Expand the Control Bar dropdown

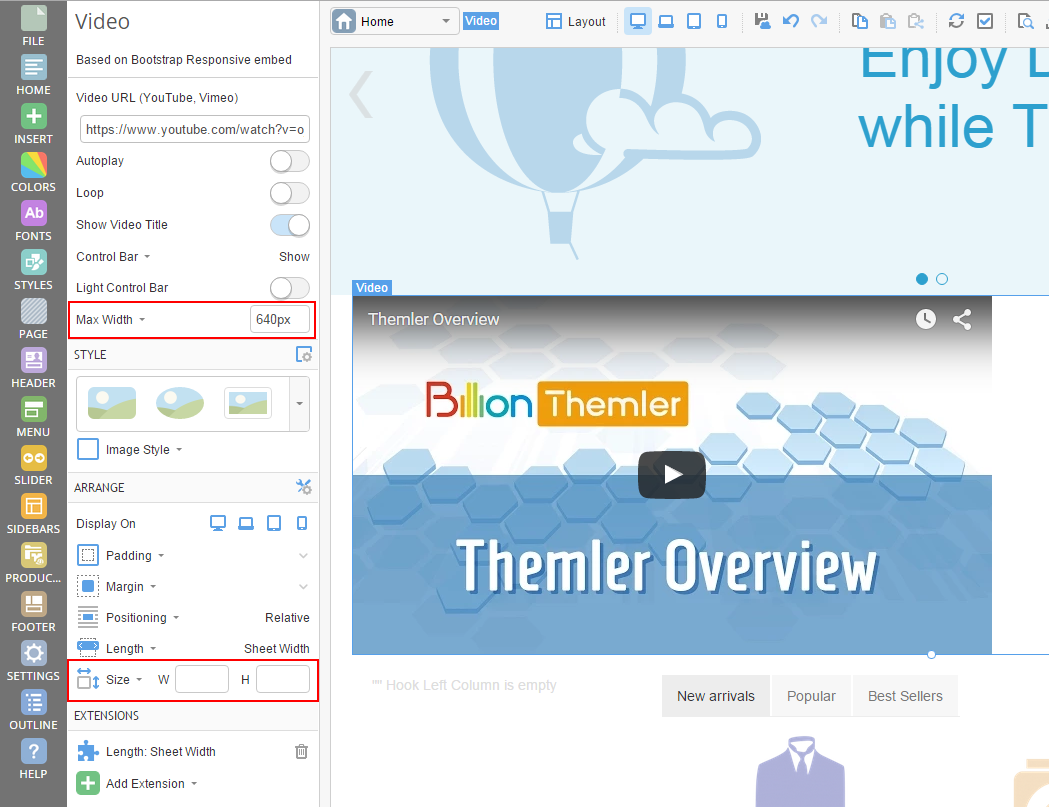(x=113, y=257)
